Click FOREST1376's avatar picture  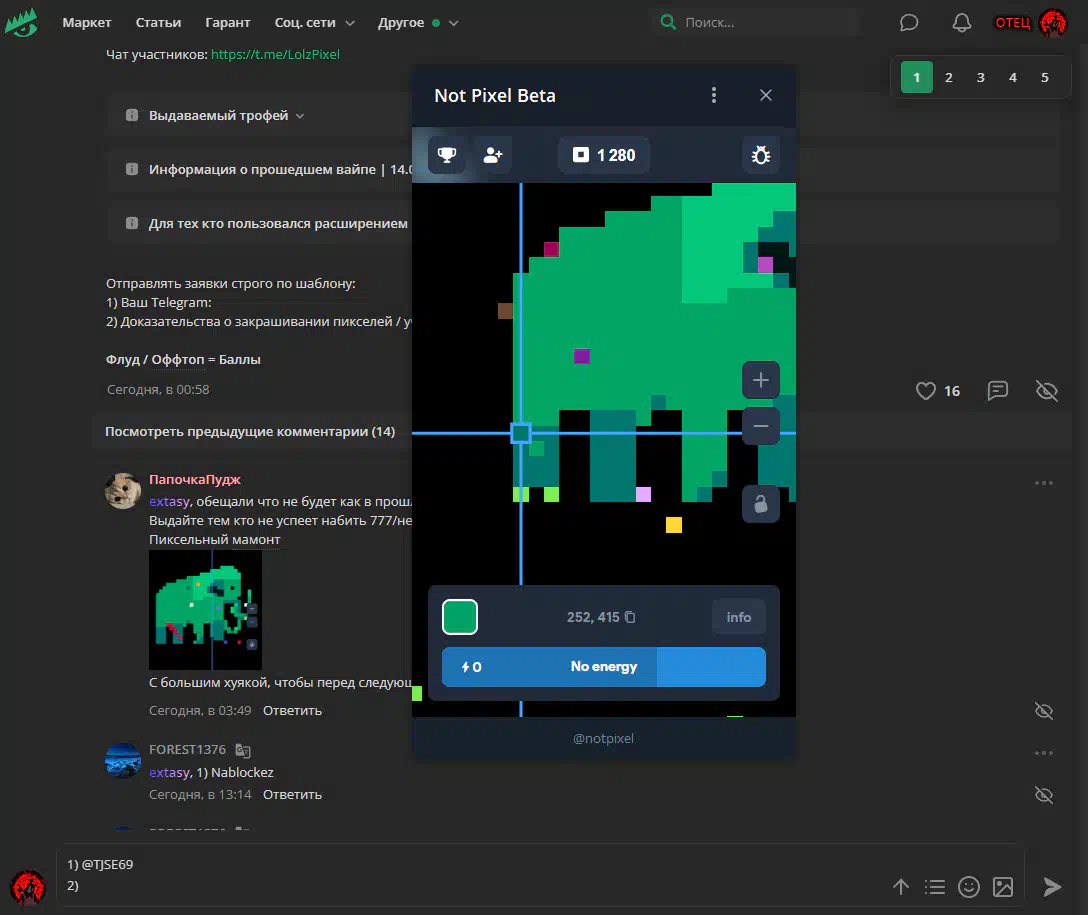[123, 760]
